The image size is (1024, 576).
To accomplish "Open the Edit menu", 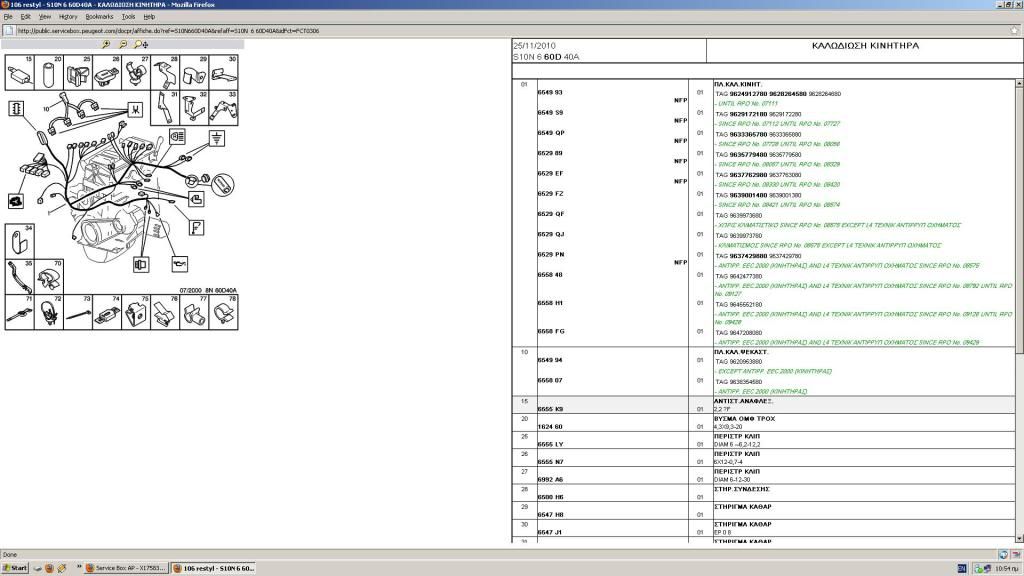I will tap(25, 16).
